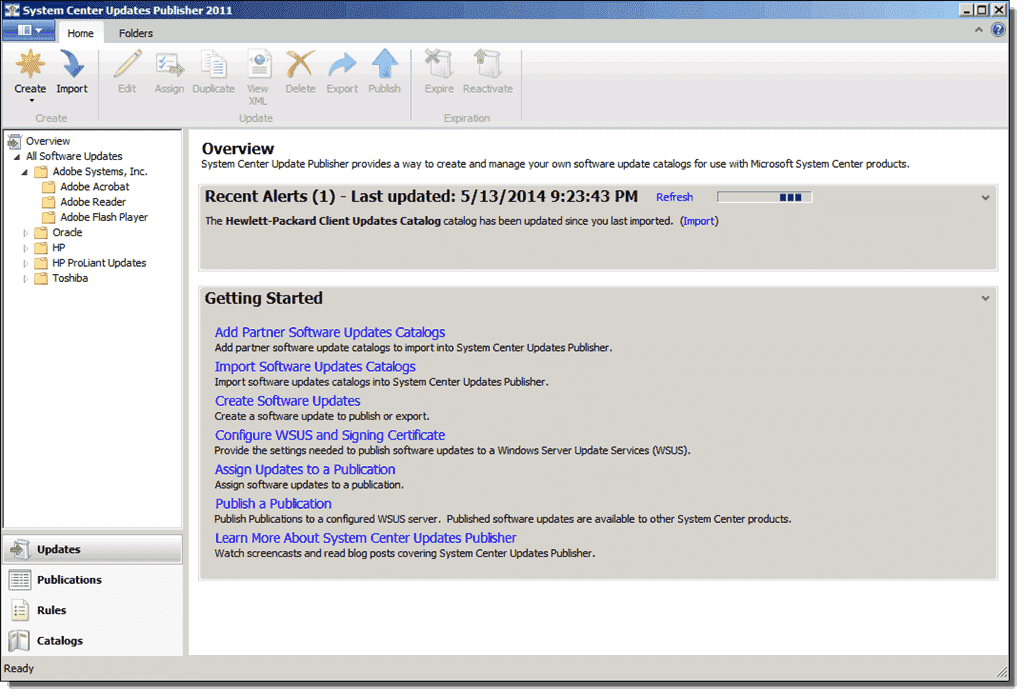Viewport: 1024px width, 696px height.
Task: Expand the HP tree node
Action: click(25, 248)
